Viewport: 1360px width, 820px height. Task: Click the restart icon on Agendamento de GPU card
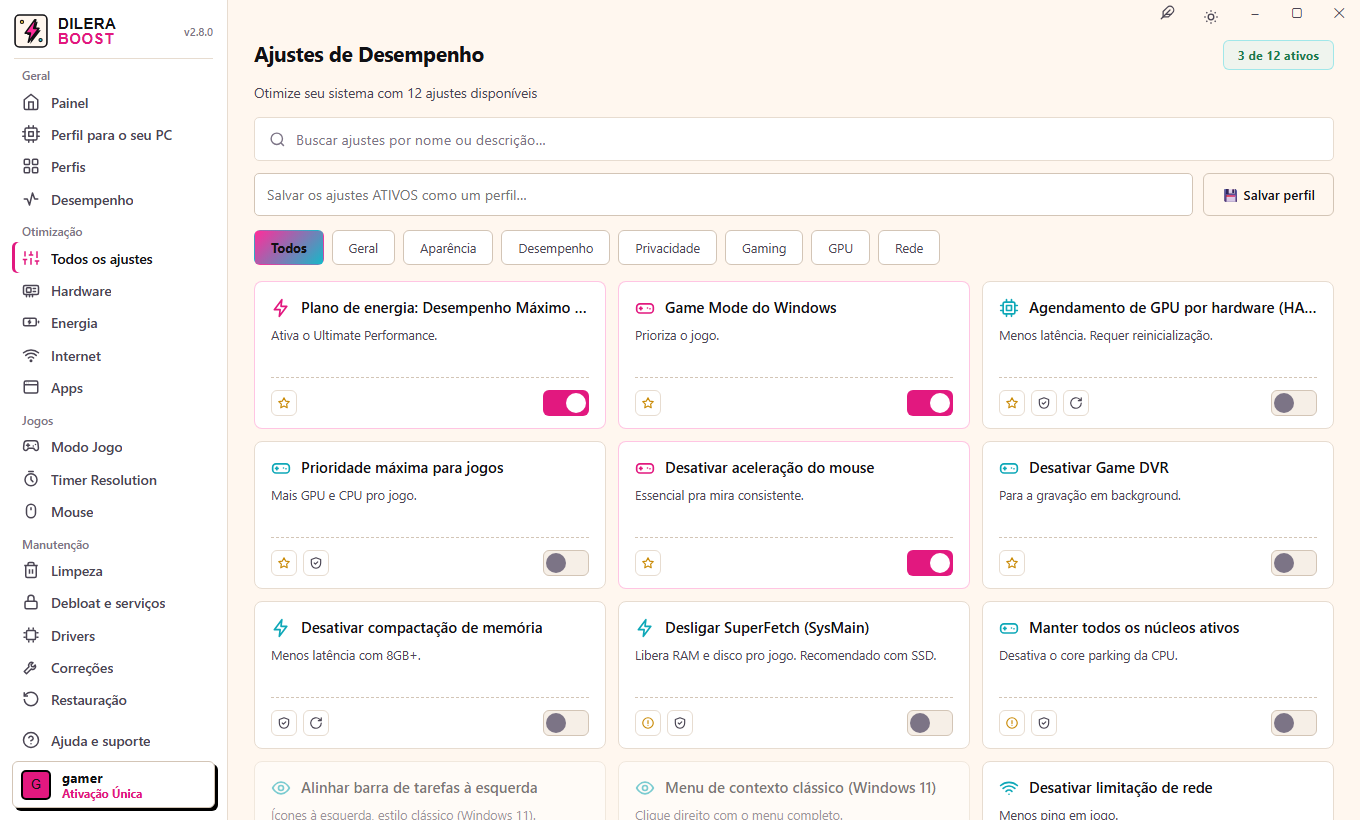coord(1076,403)
